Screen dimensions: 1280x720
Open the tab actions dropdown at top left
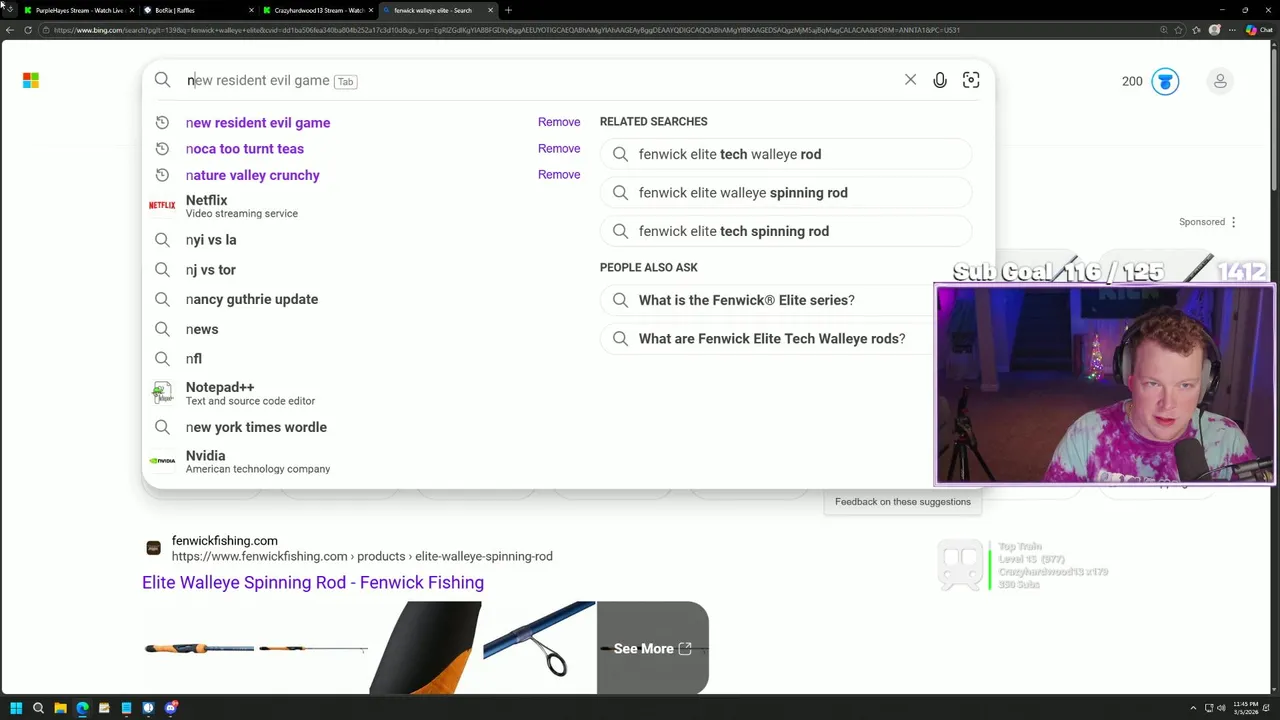click(9, 10)
